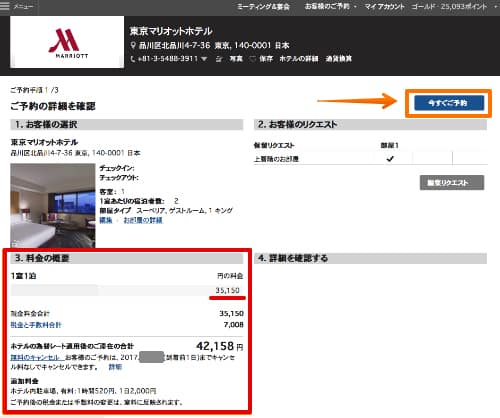This screenshot has height=418, width=500.
Task: Click the underlined 35,150 nightly rate
Action: (227, 290)
